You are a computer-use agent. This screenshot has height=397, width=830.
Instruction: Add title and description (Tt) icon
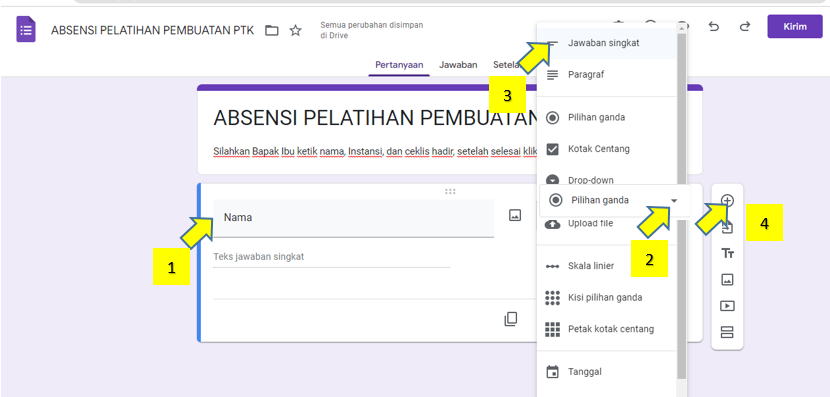point(727,254)
